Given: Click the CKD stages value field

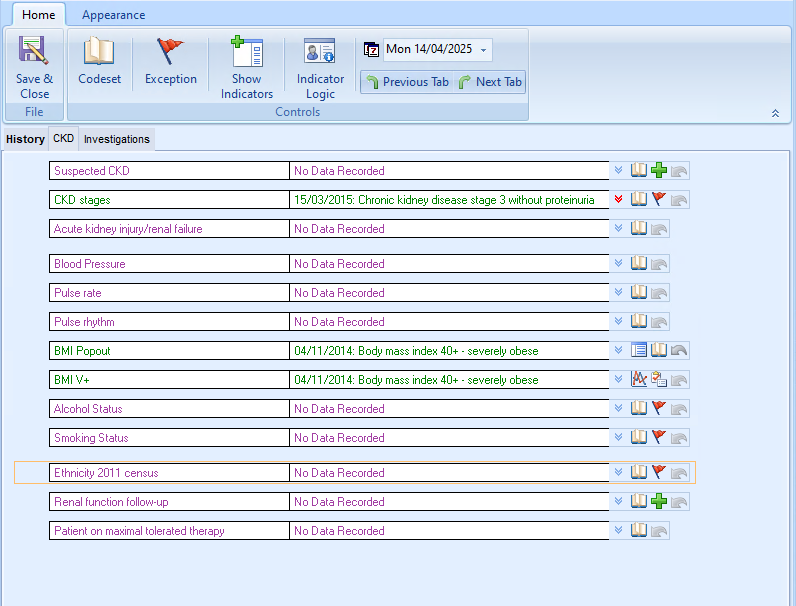Looking at the screenshot, I should click(449, 199).
